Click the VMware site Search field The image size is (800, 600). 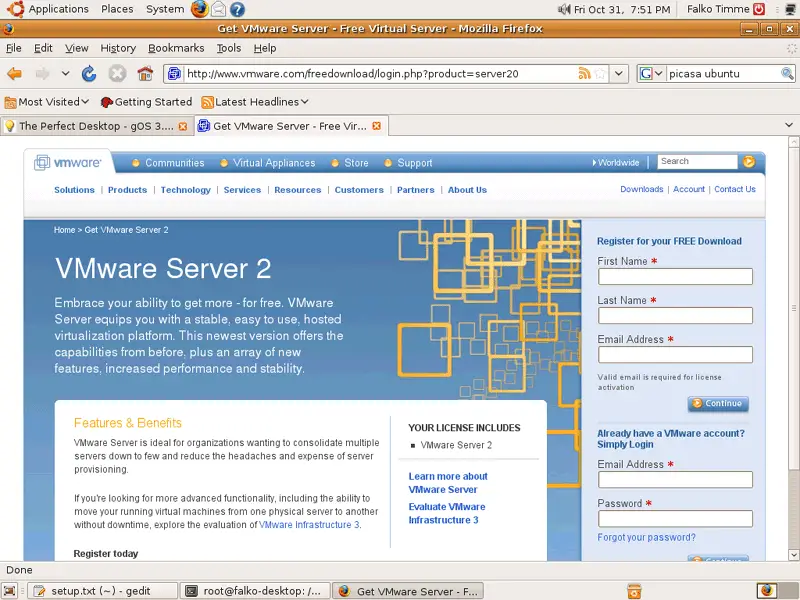click(x=697, y=162)
